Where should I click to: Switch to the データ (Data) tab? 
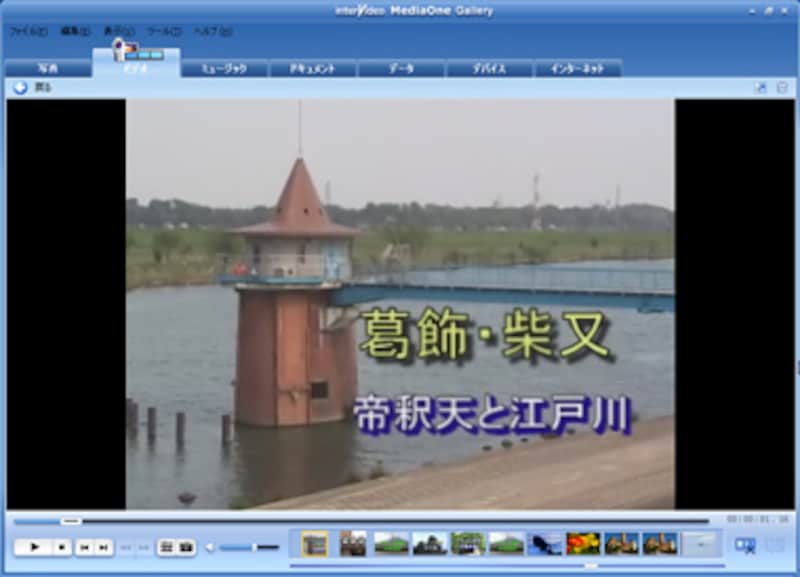(401, 68)
